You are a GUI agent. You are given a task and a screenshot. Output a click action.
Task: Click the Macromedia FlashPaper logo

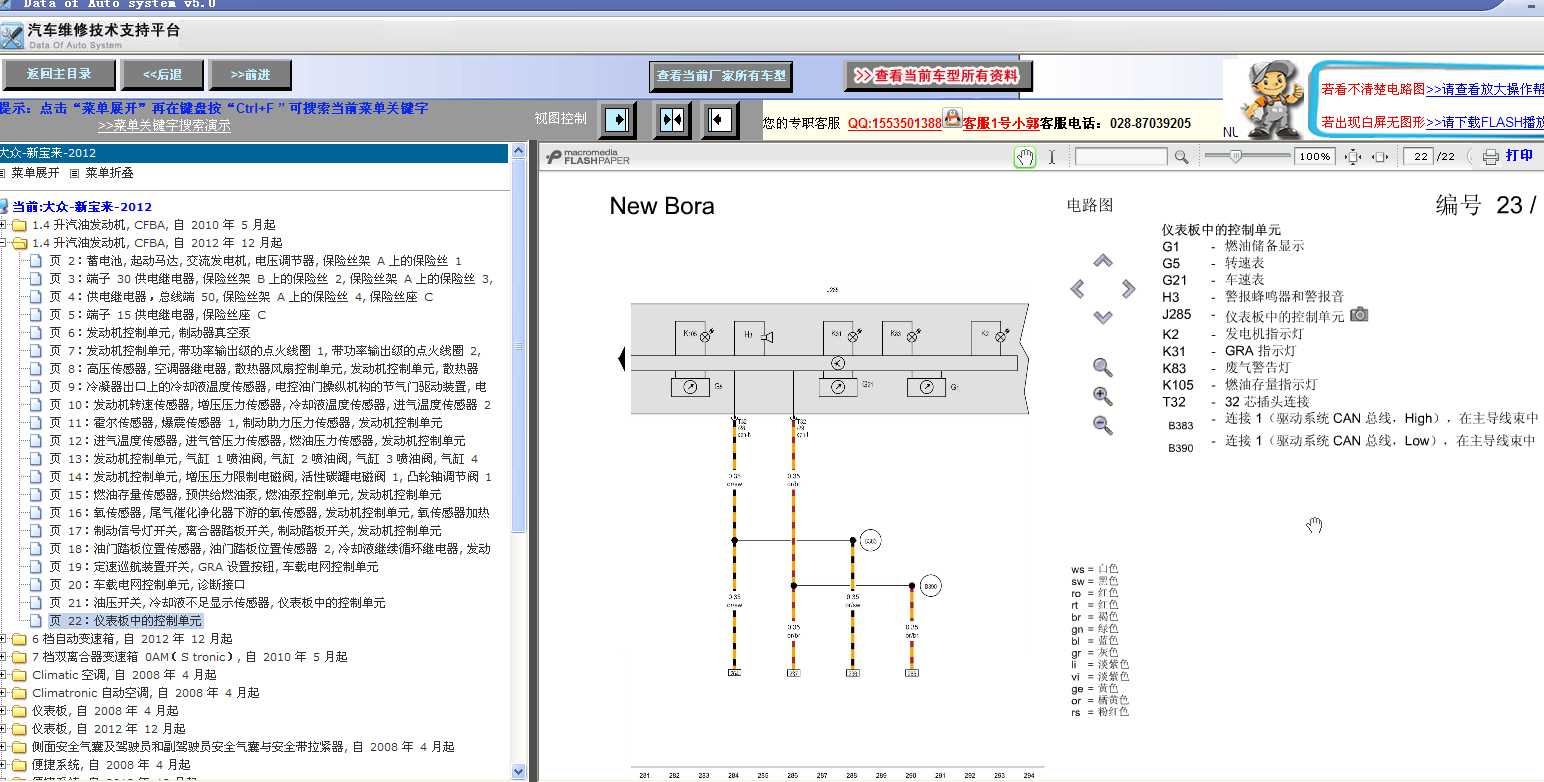click(x=588, y=157)
